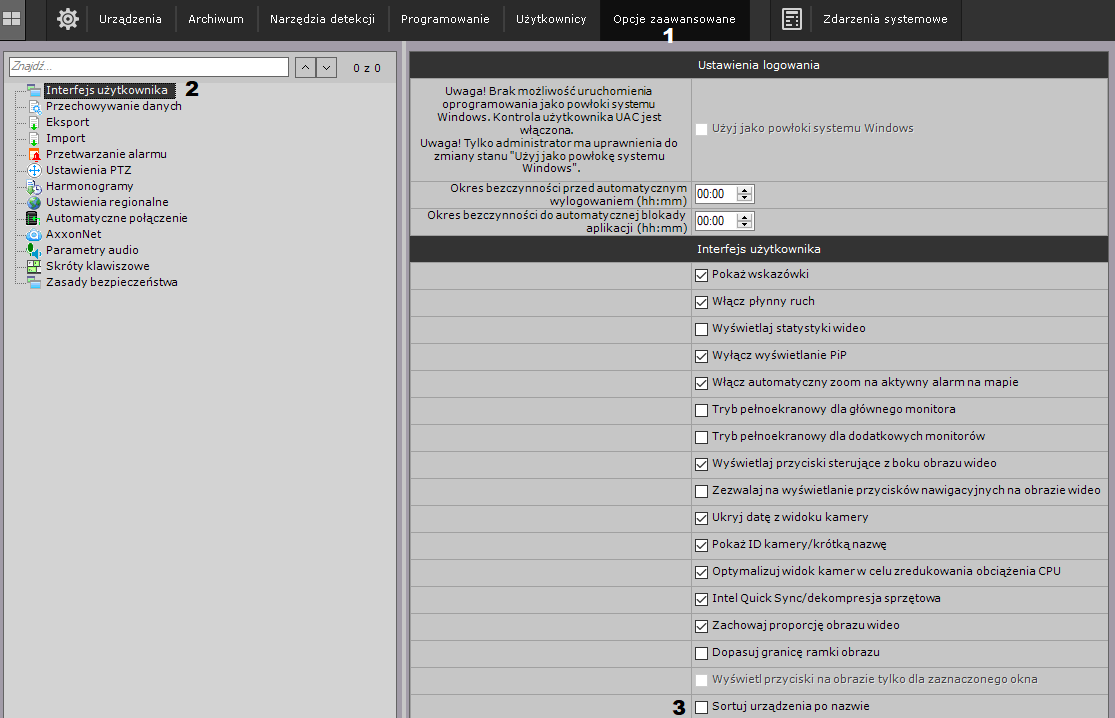
Task: Enable Wyświetlaj statystyki wideo checkbox
Action: [701, 328]
